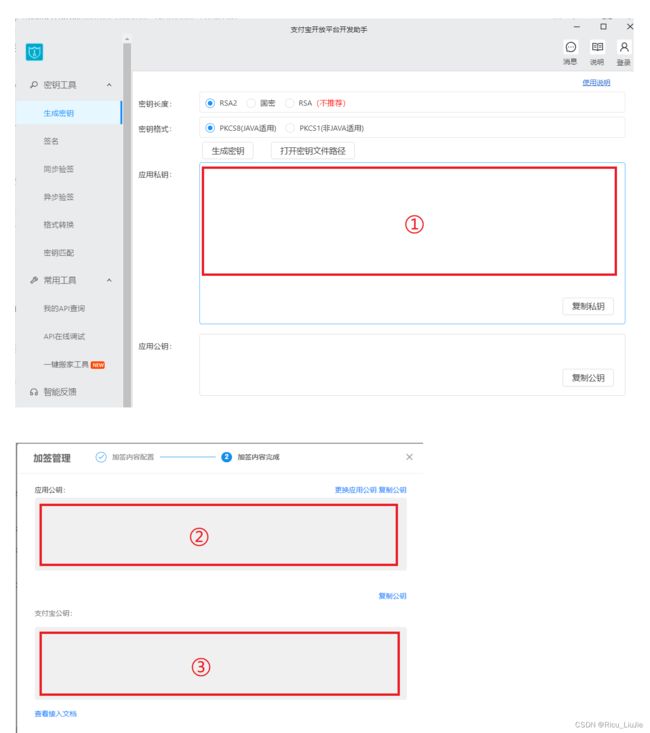Open the 使用说明 link

click(596, 83)
